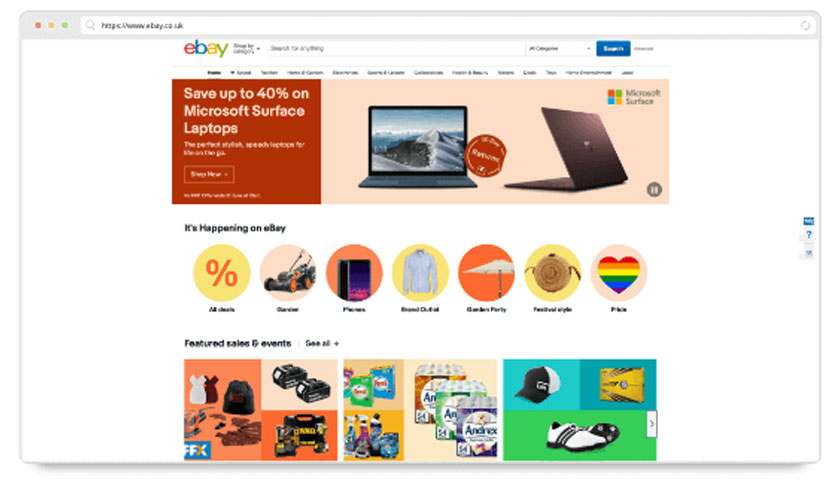This screenshot has height=484, width=840.
Task: Open the See all link
Action: coord(322,343)
